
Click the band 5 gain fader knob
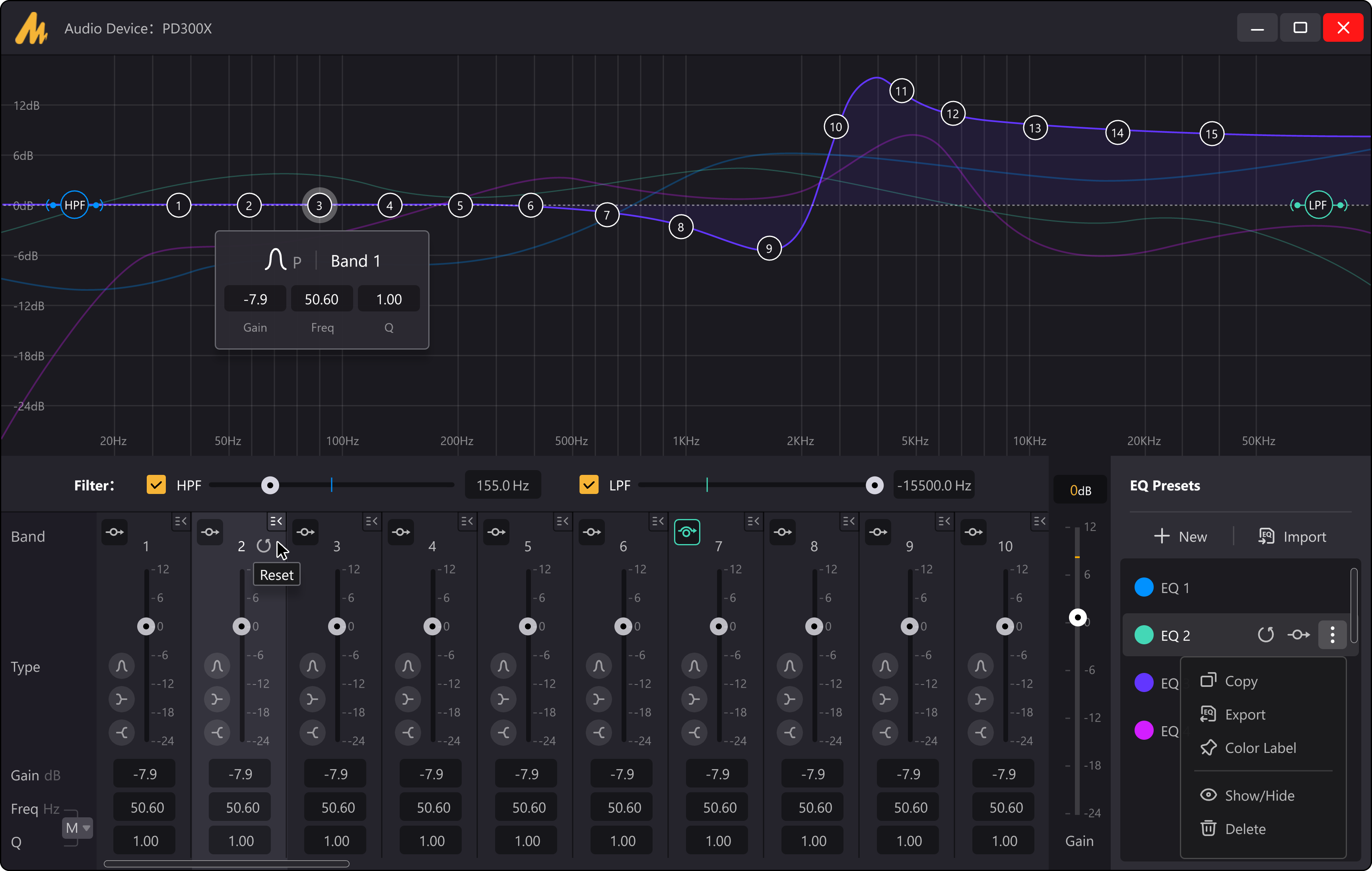(528, 627)
